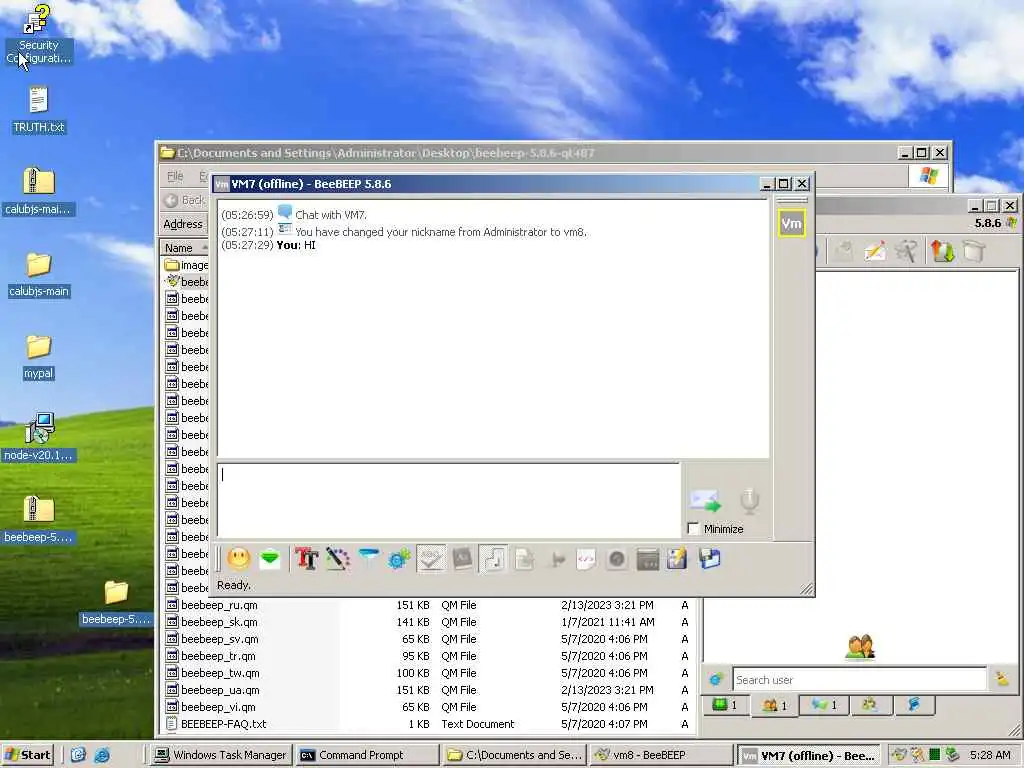Screen dimensions: 1024x768
Task: Click the greyed arrow share icon in chat toolbar
Action: 556,559
